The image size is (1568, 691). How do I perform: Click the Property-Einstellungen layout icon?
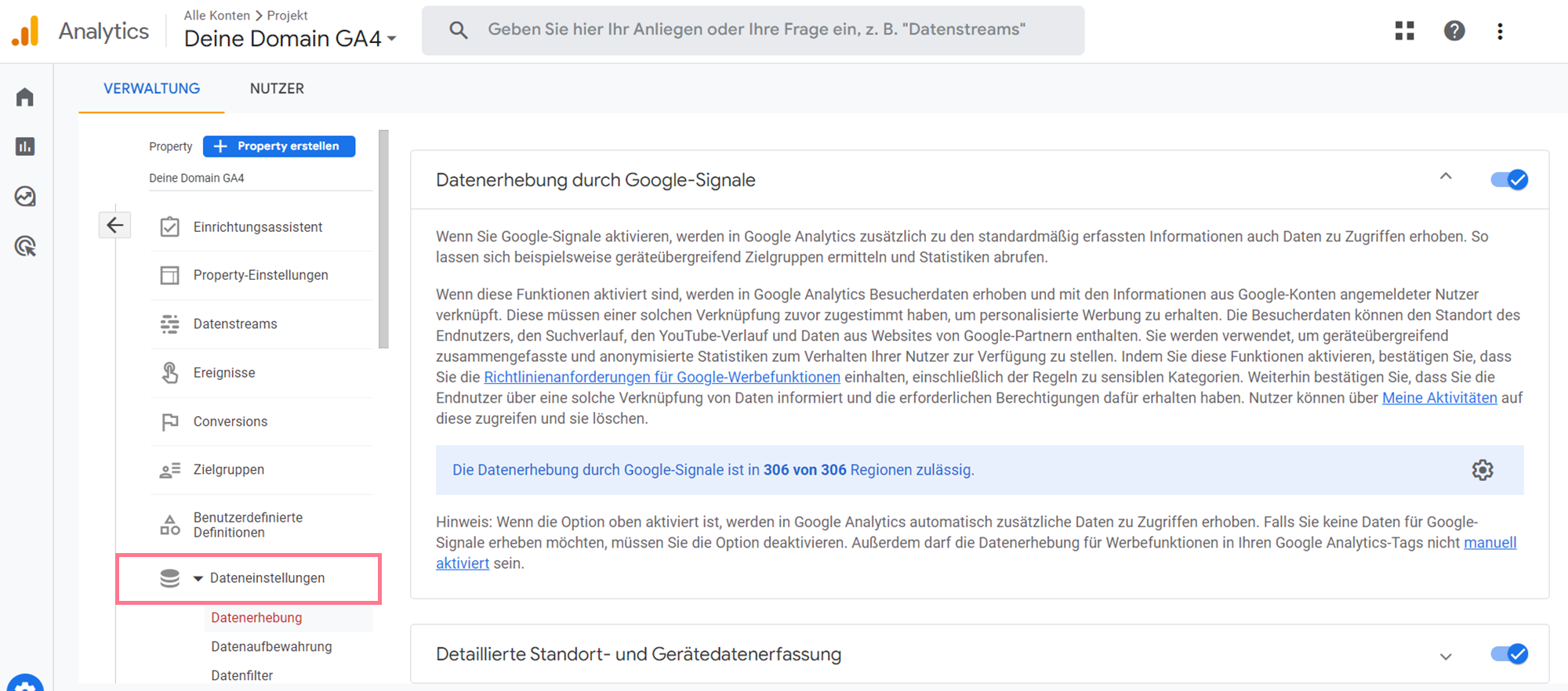pyautogui.click(x=170, y=275)
